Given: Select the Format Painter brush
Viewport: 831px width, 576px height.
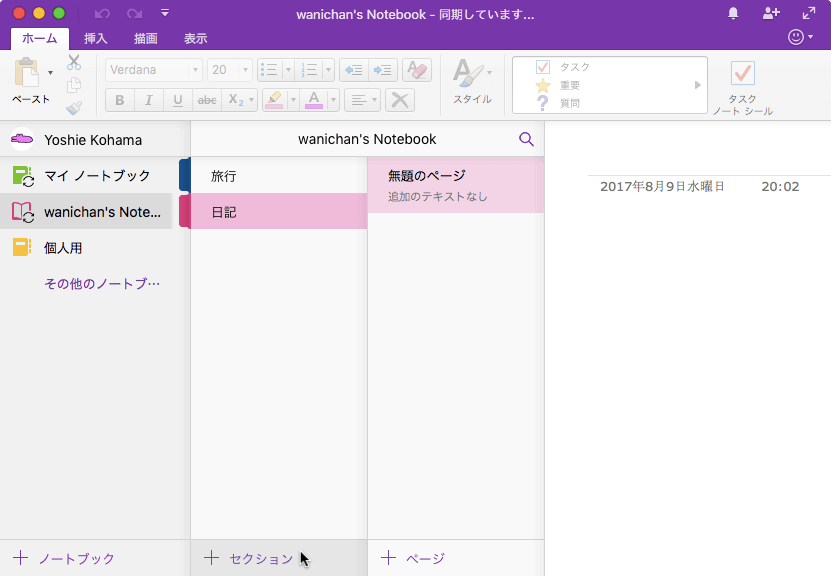Looking at the screenshot, I should coord(74,108).
